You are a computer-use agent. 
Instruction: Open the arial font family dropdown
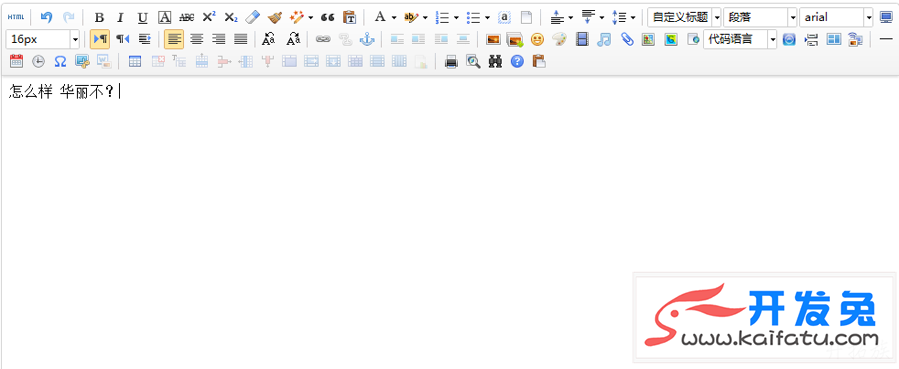(x=836, y=17)
